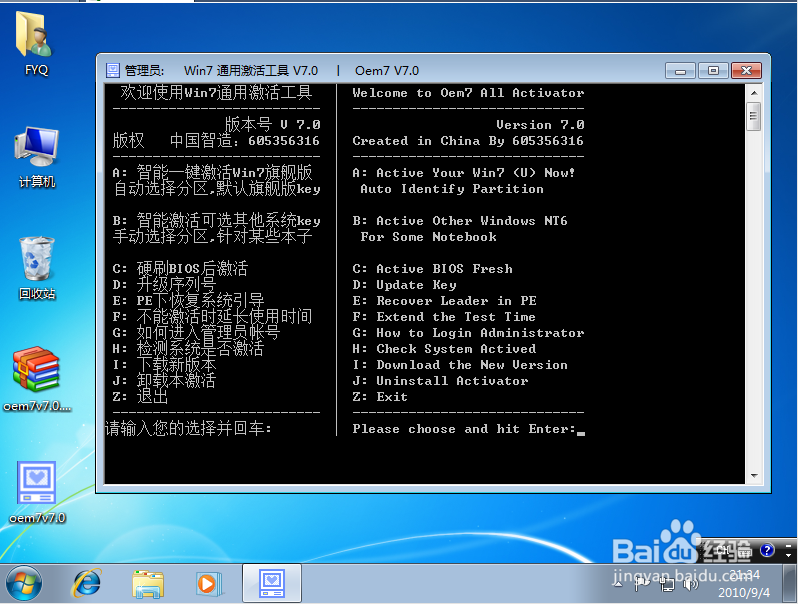
Task: Click the Action Center flag tray icon
Action: 642,584
